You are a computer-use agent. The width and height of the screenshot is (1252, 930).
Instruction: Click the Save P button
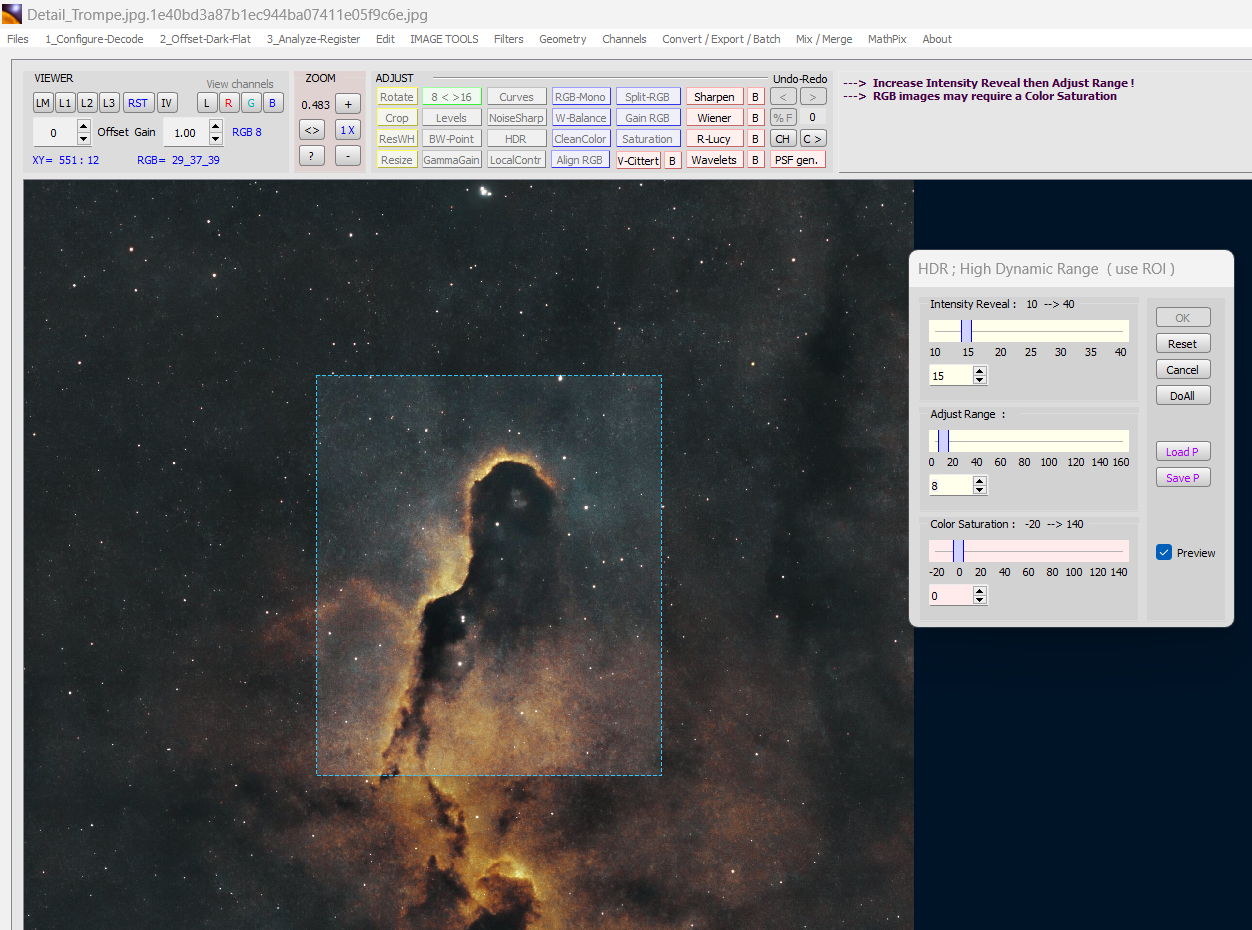point(1182,478)
